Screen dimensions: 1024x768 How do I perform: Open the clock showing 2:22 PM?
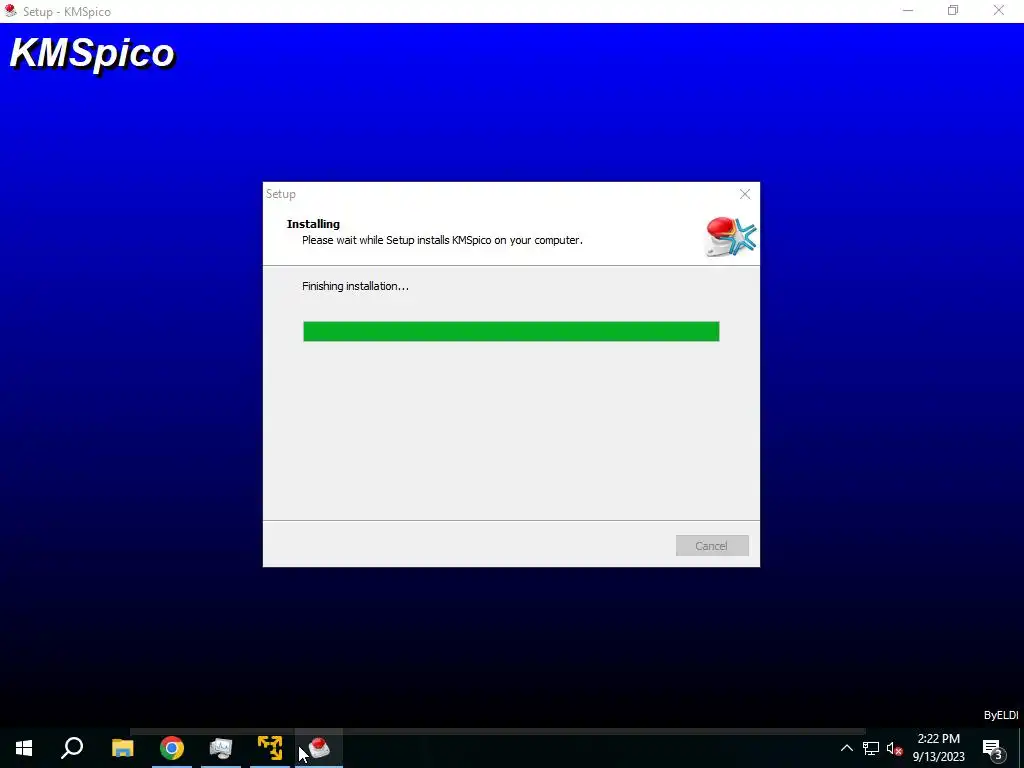click(938, 748)
